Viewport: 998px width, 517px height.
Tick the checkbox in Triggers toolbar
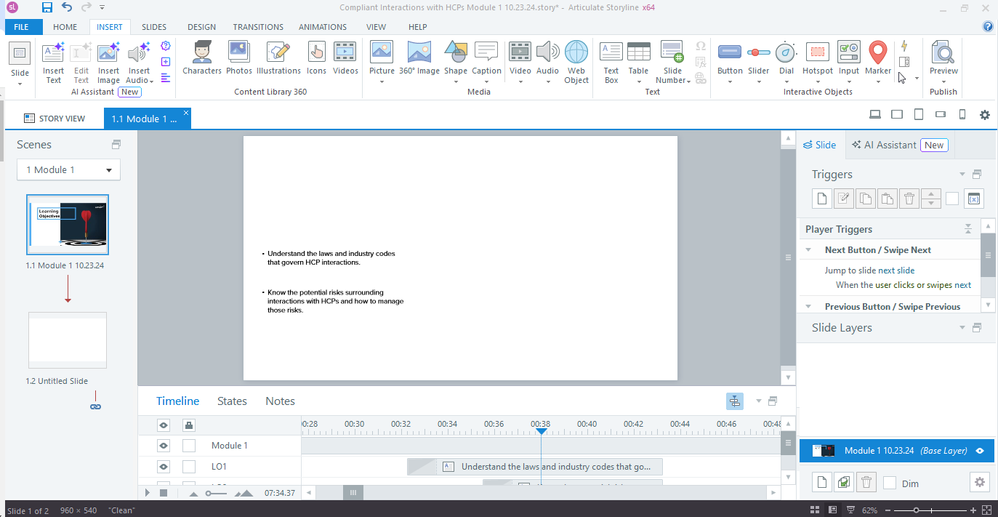tap(952, 199)
